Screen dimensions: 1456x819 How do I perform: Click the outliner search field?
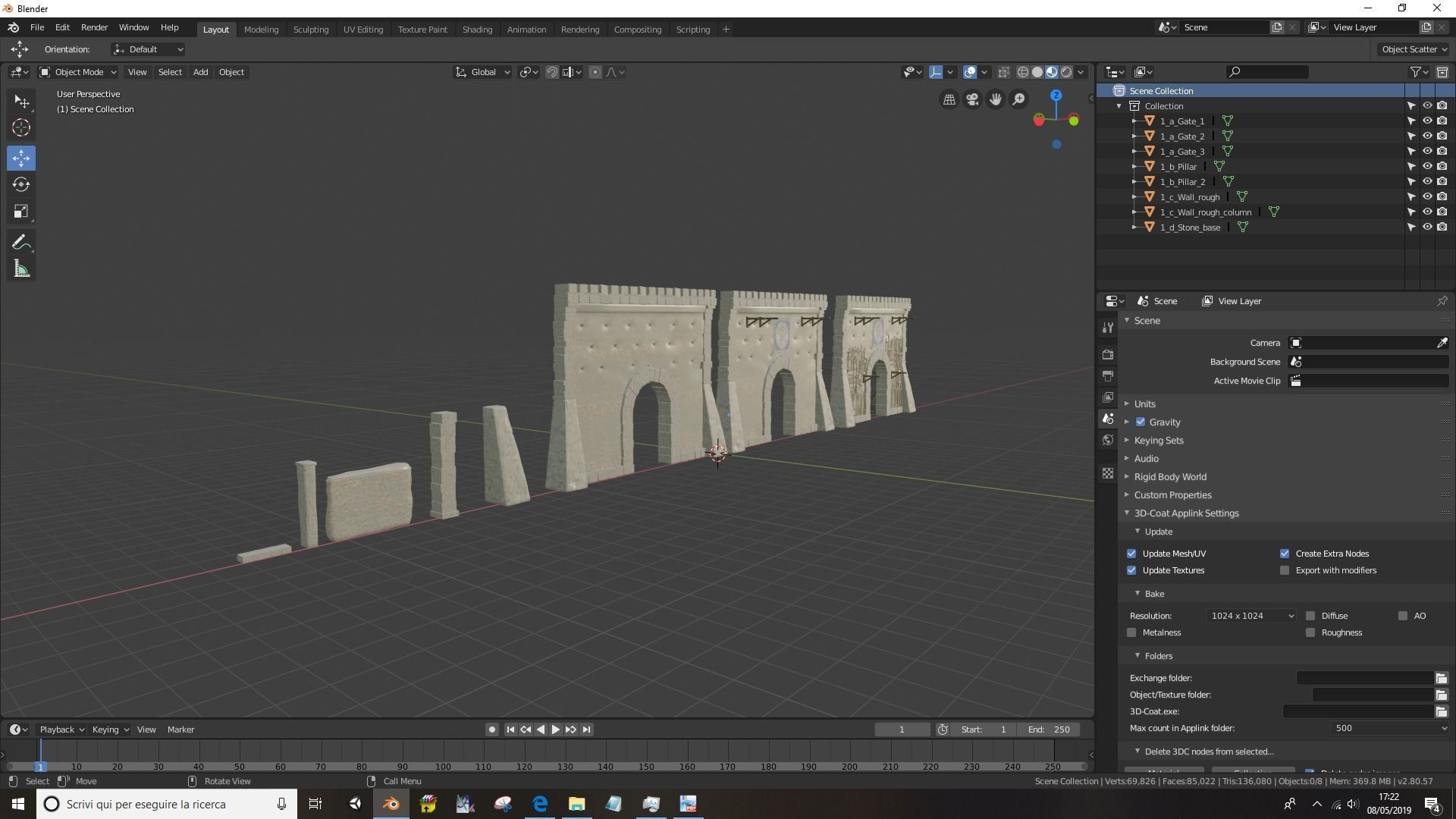[x=1267, y=72]
